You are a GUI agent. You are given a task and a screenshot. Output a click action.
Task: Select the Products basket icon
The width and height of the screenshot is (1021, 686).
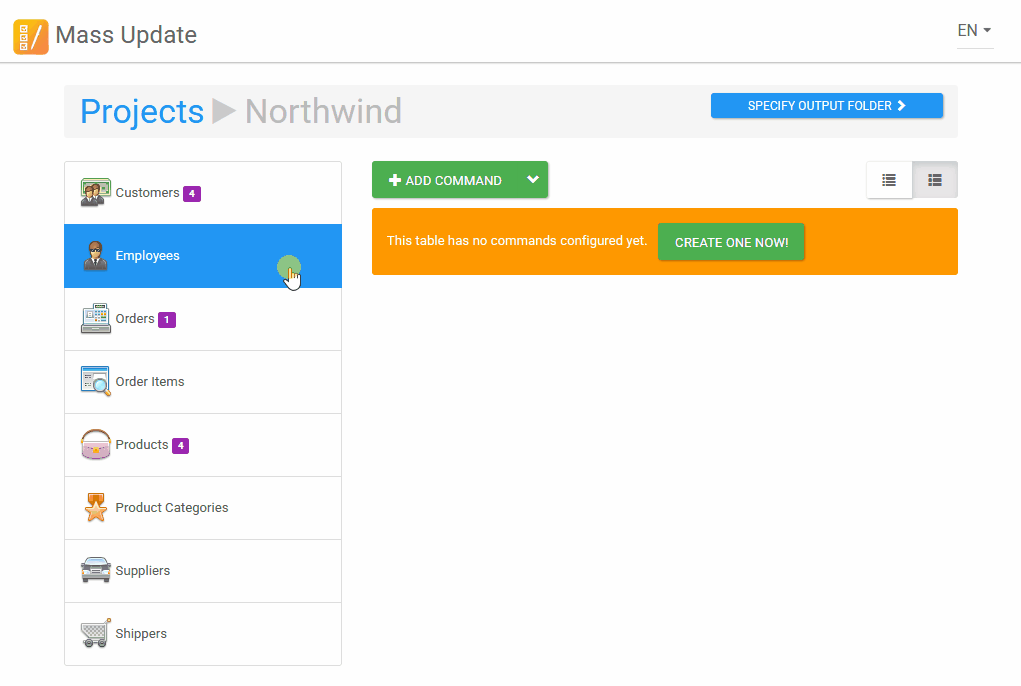(95, 445)
